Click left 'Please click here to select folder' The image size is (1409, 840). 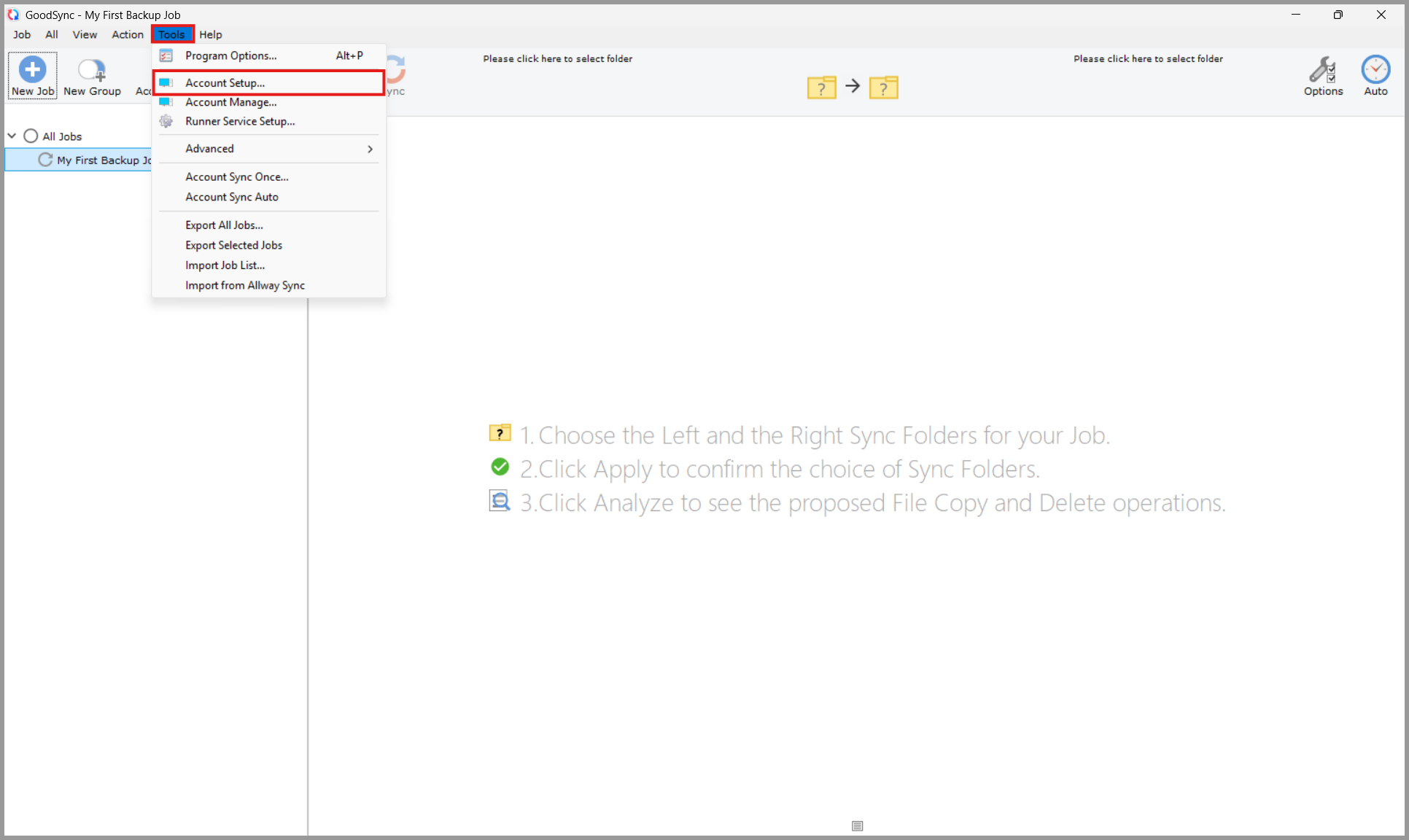pos(557,58)
